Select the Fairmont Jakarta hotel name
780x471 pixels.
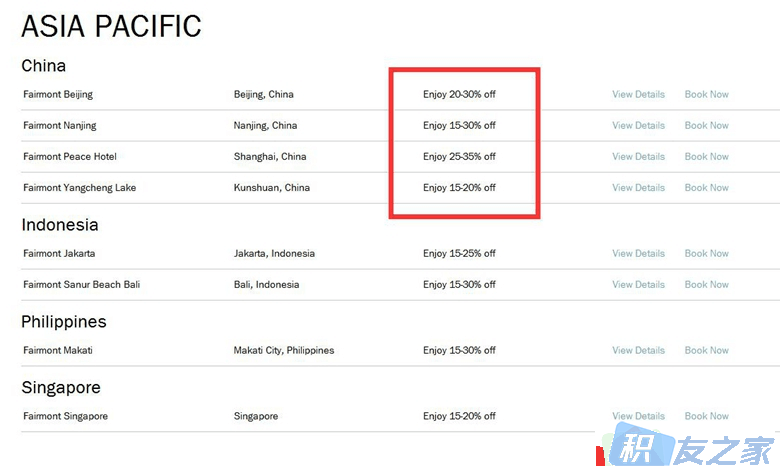pyautogui.click(x=59, y=254)
